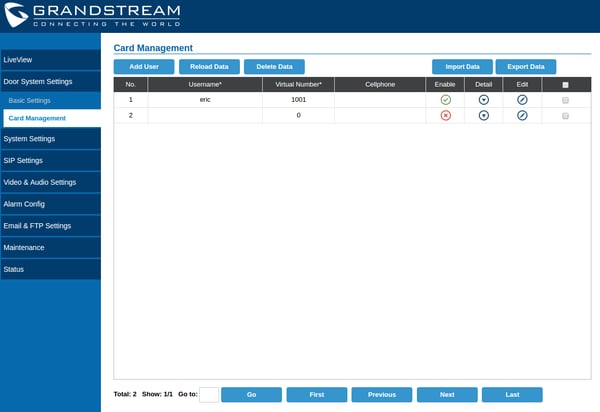Click the Username* column header
The width and height of the screenshot is (600, 412).
(205, 85)
